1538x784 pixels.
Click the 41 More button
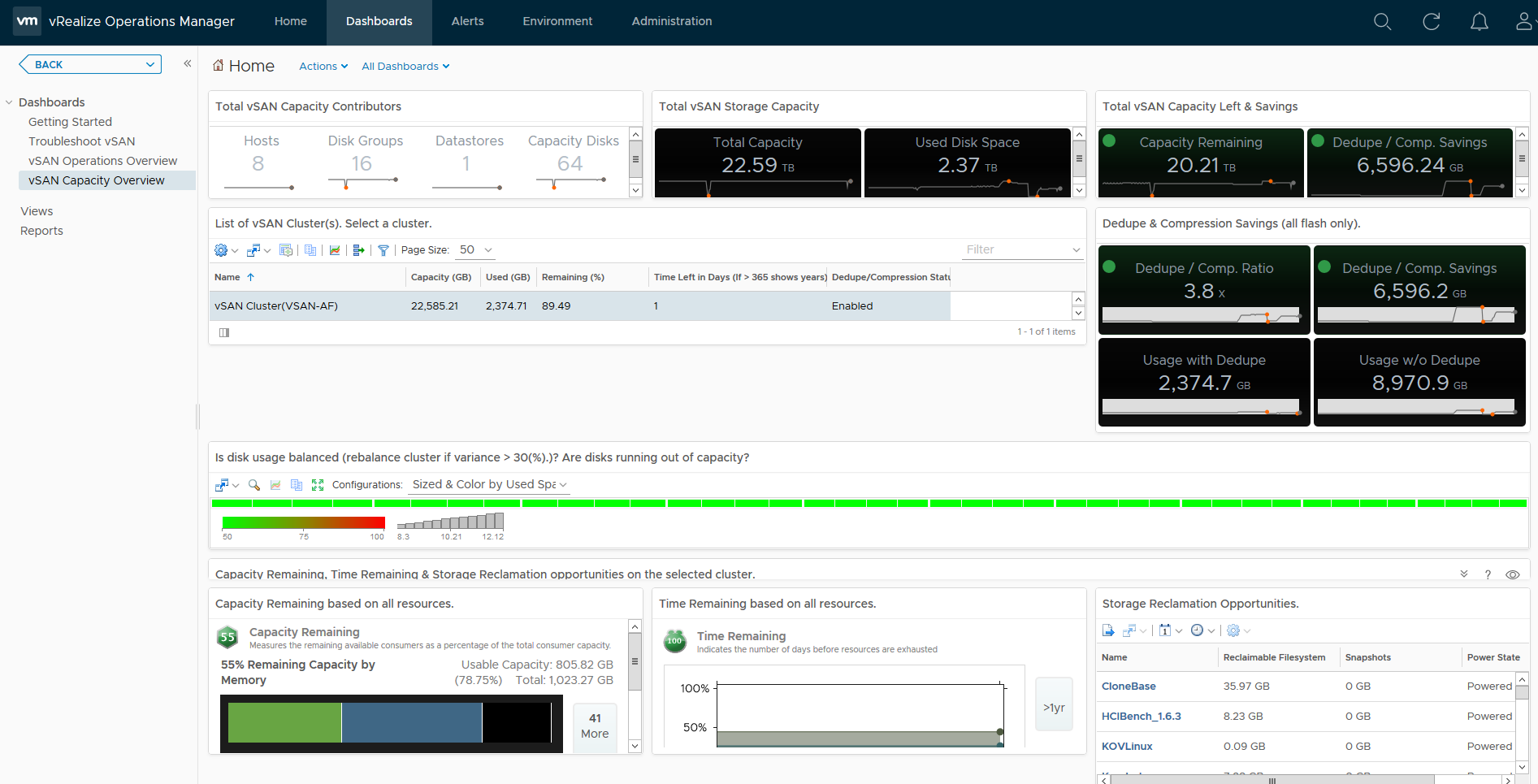(595, 726)
